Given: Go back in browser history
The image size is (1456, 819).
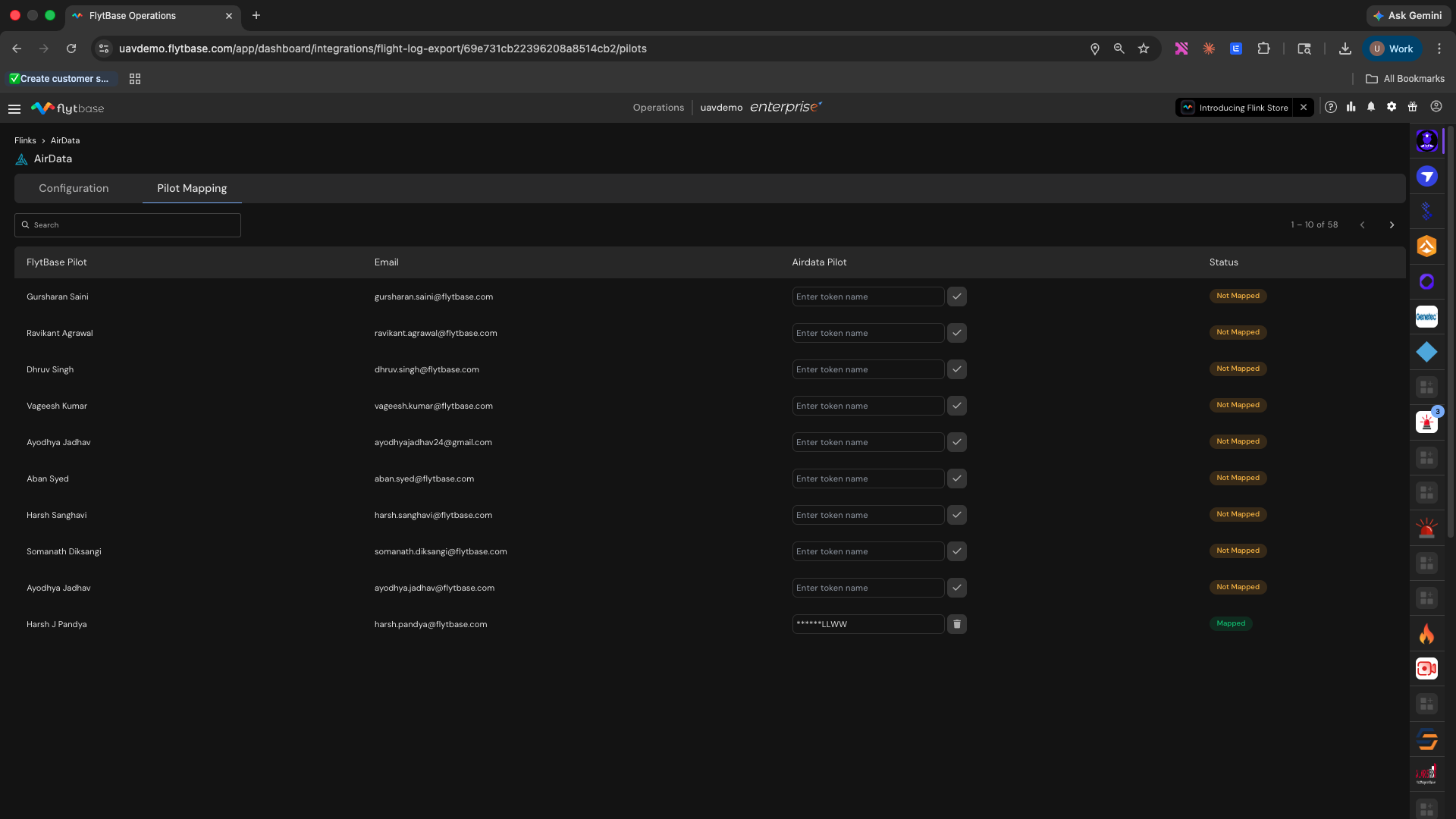Looking at the screenshot, I should [17, 49].
